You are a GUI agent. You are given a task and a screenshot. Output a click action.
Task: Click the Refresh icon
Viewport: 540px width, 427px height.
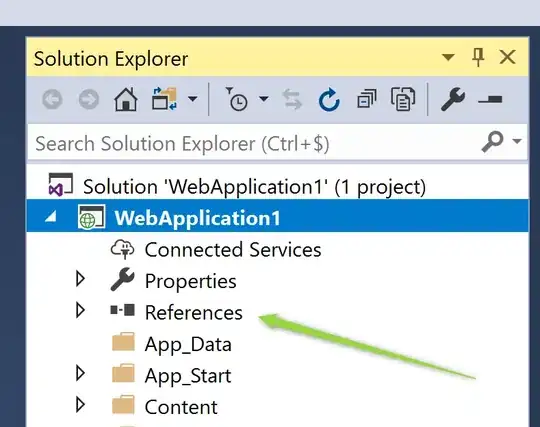(x=329, y=100)
